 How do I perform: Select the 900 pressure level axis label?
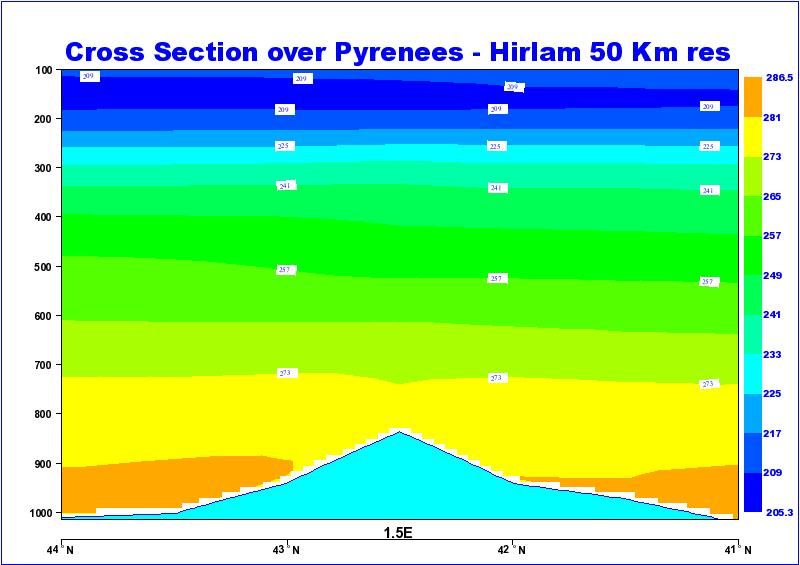44,464
